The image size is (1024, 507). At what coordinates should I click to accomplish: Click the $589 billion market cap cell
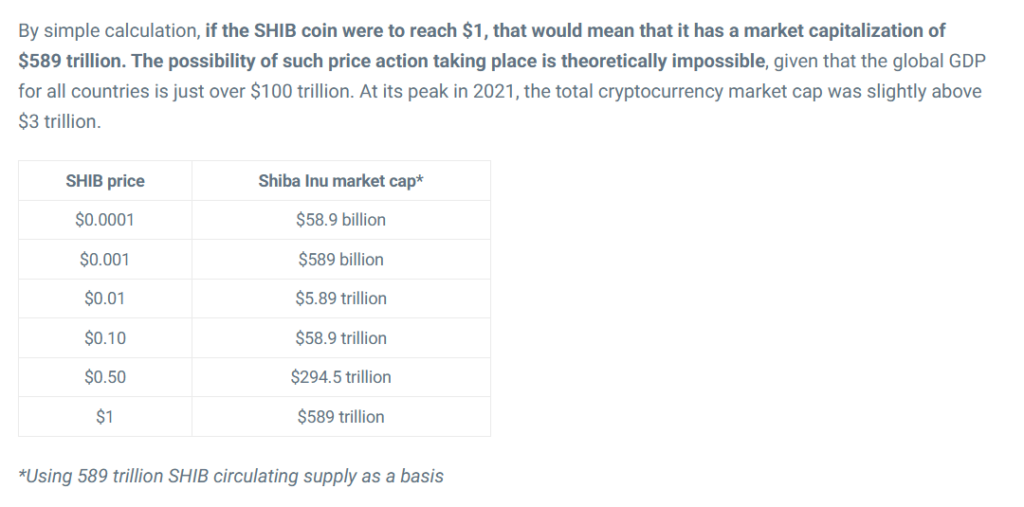point(340,259)
